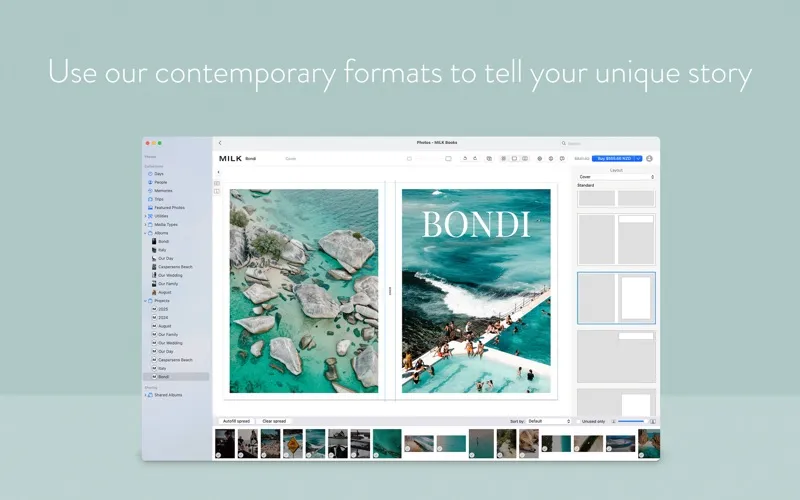This screenshot has width=800, height=500.
Task: Select the full-spread layout with a top-right caption
Action: point(616,356)
